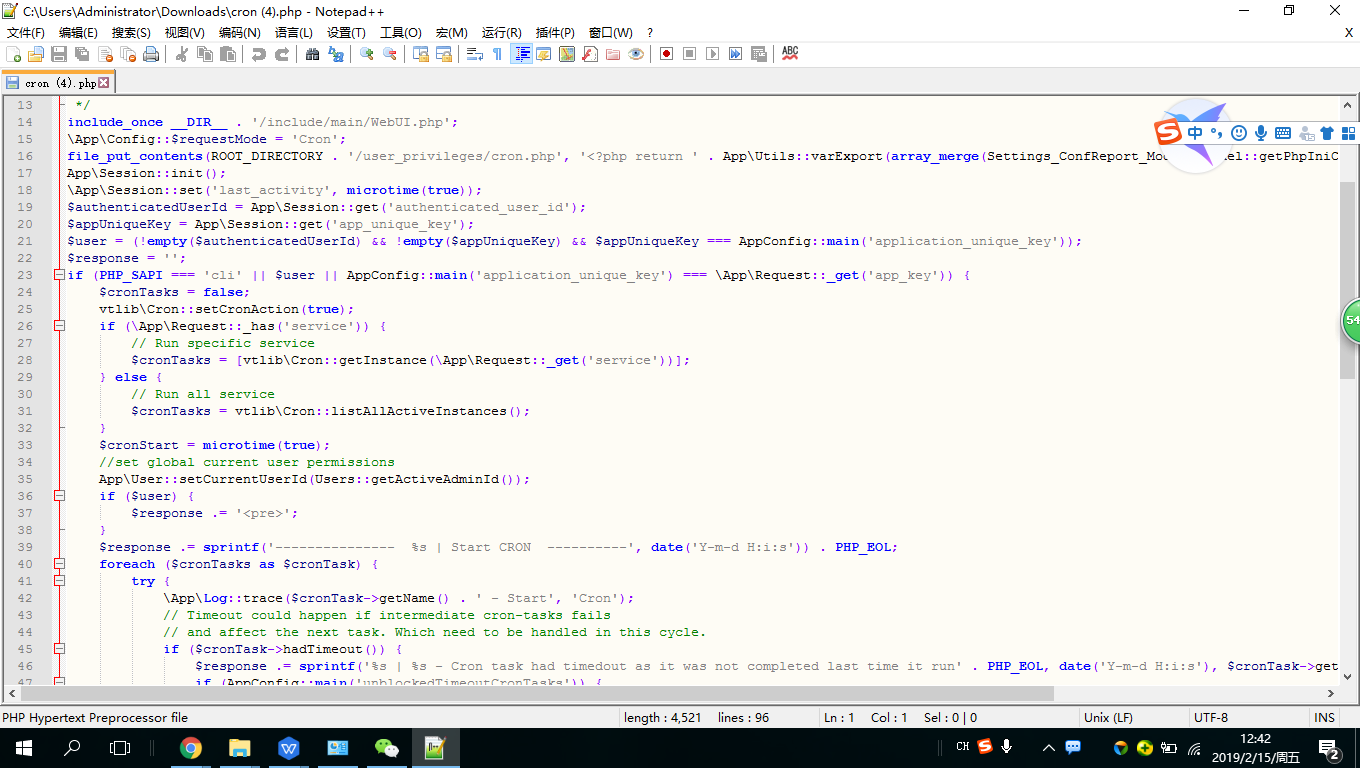Toggle INS insert mode in status bar
The width and height of the screenshot is (1360, 768).
(x=1324, y=718)
